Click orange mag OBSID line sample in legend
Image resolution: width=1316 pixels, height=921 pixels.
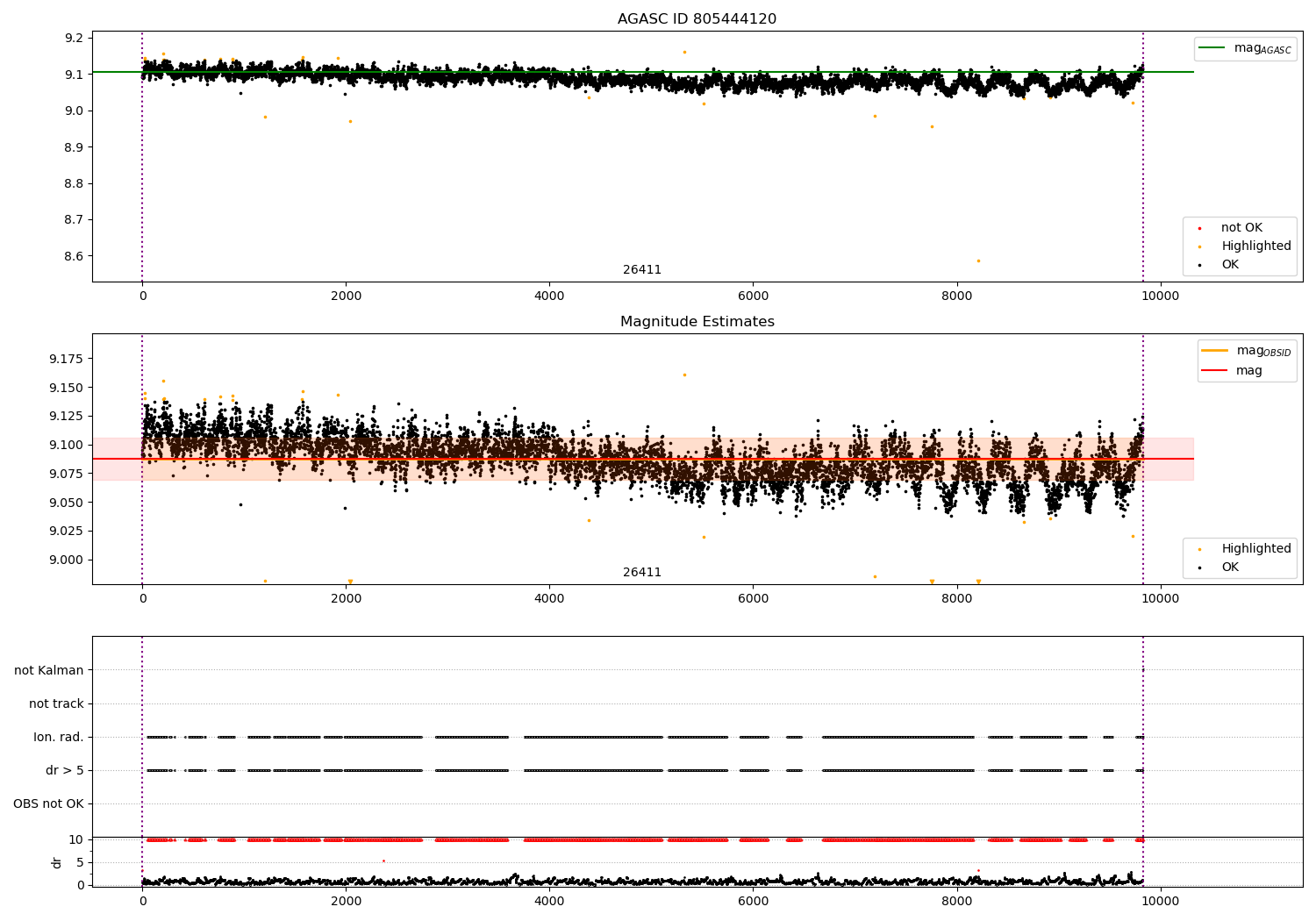pos(1215,351)
